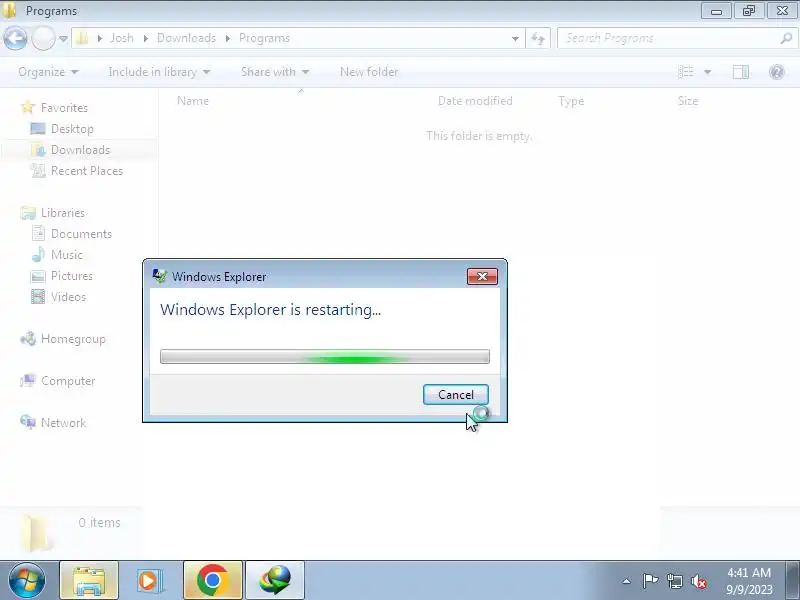Expand the arrow after Downloads in path
800x600 pixels.
click(228, 38)
